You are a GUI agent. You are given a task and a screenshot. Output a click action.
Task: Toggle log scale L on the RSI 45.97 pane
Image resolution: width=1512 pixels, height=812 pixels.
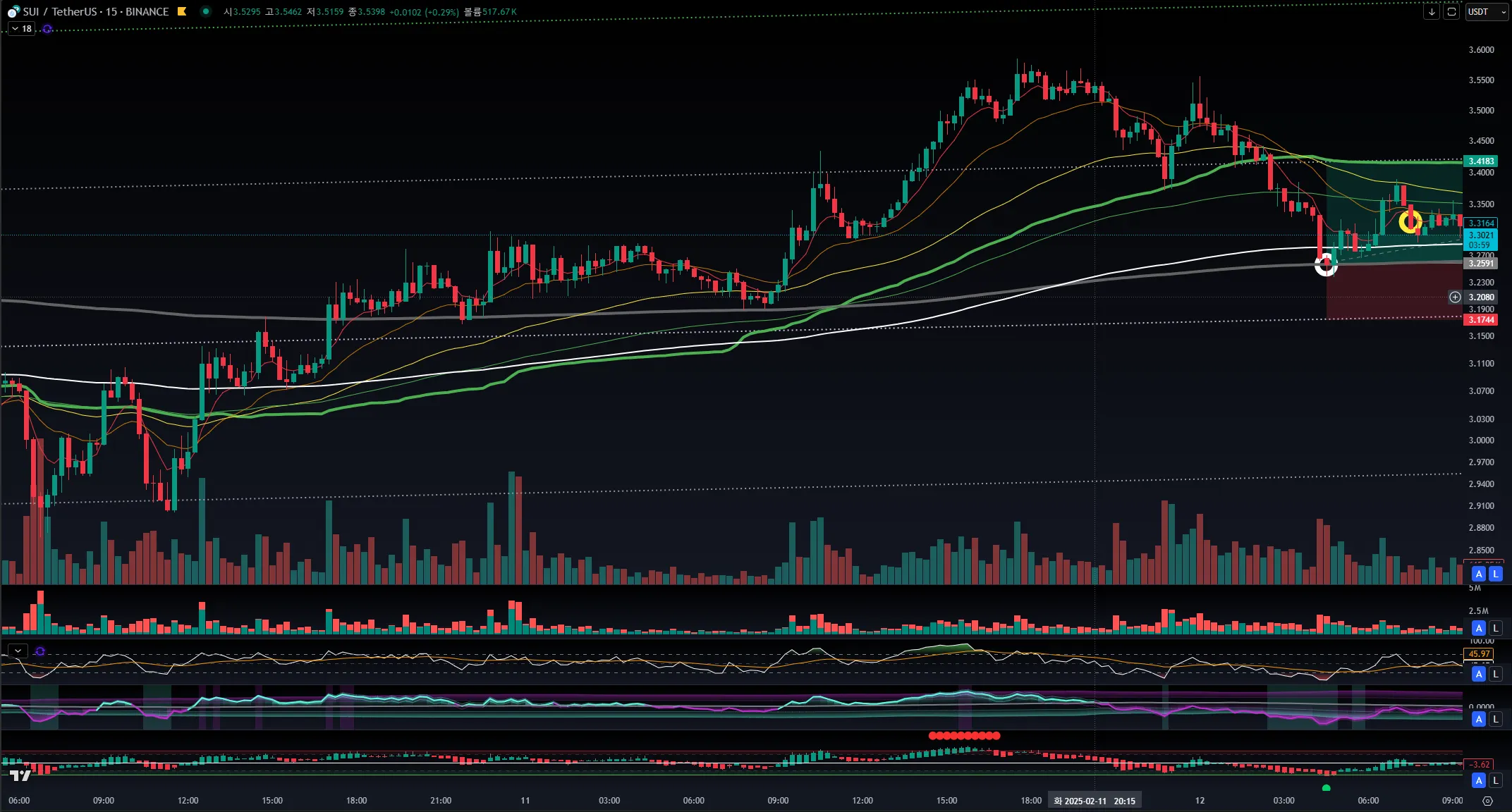click(1495, 674)
